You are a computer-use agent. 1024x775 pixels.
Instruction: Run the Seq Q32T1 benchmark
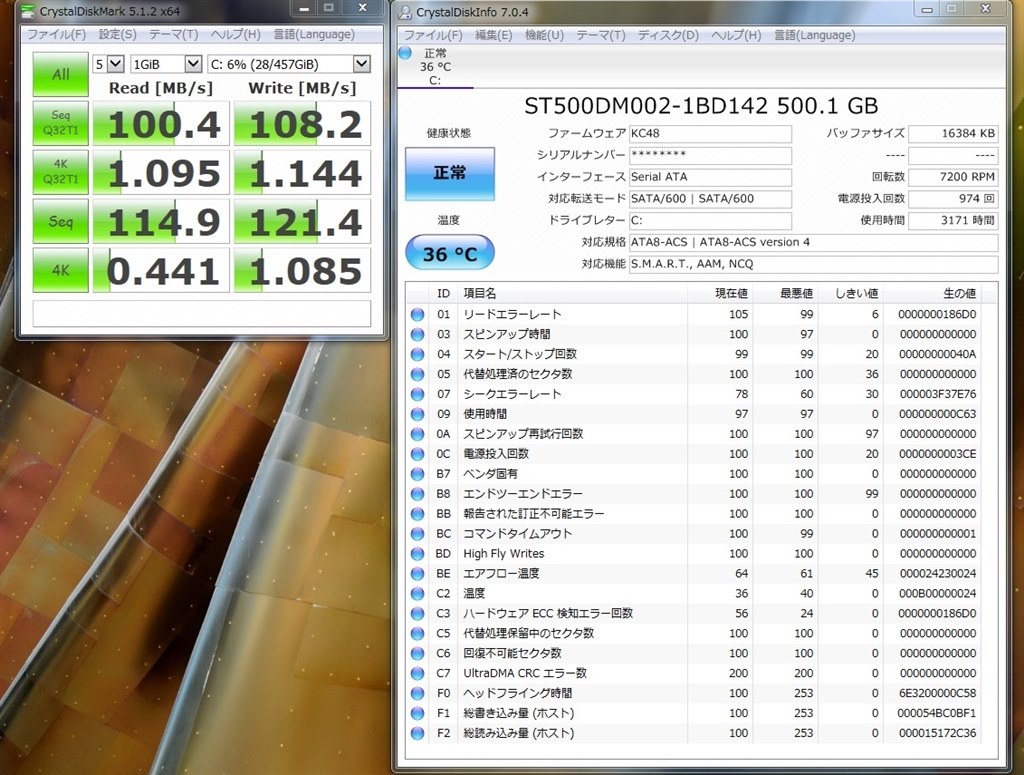tap(60, 122)
